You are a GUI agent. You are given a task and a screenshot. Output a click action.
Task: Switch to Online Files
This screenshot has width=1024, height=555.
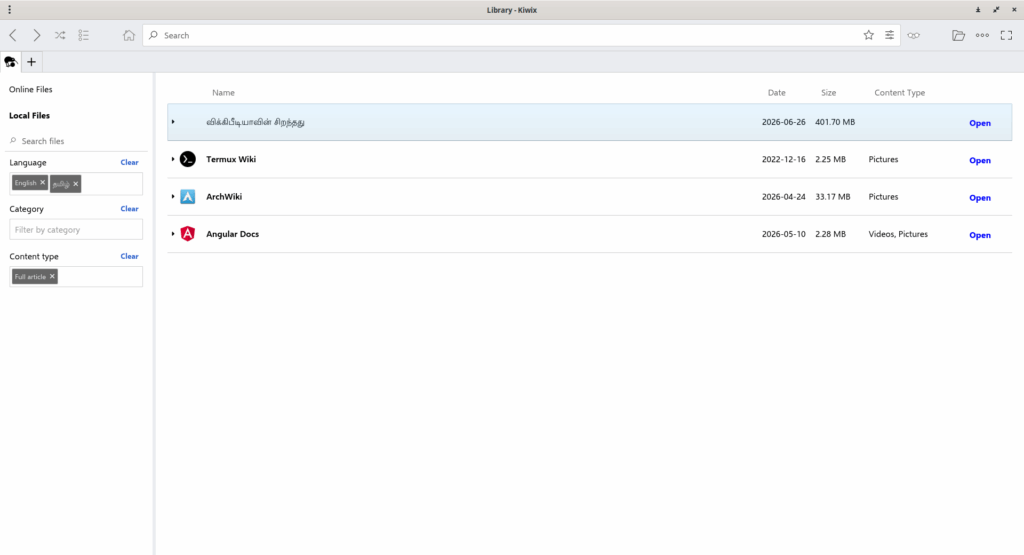point(31,89)
